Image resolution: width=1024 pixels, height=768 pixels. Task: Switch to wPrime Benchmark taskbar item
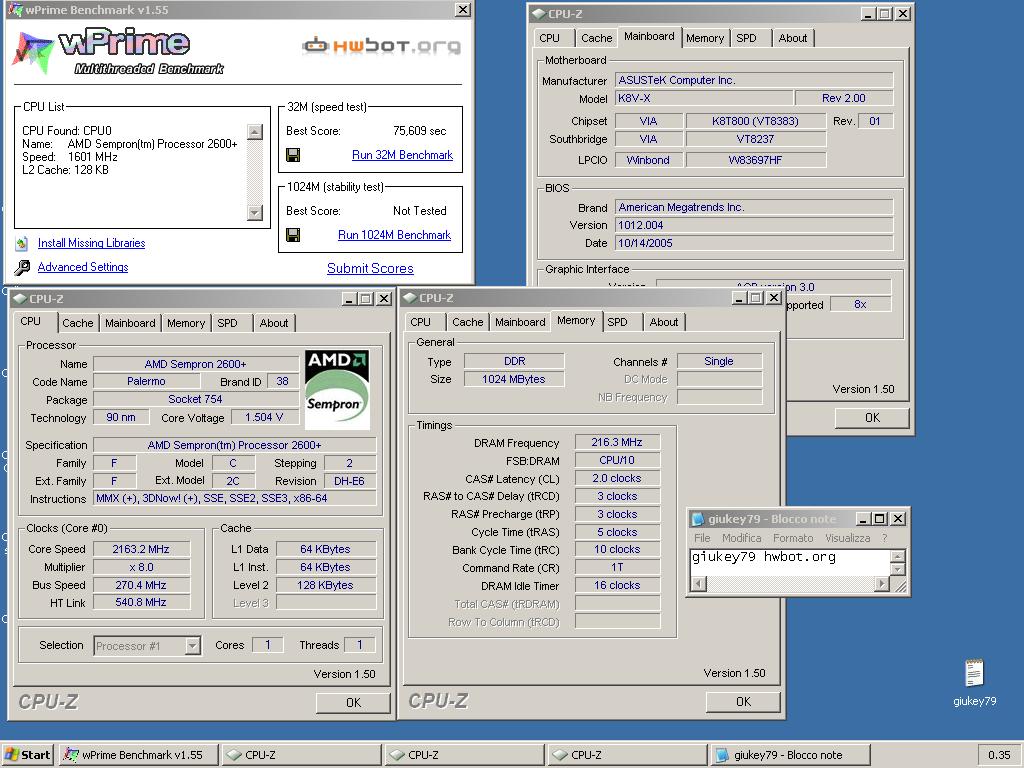click(137, 755)
